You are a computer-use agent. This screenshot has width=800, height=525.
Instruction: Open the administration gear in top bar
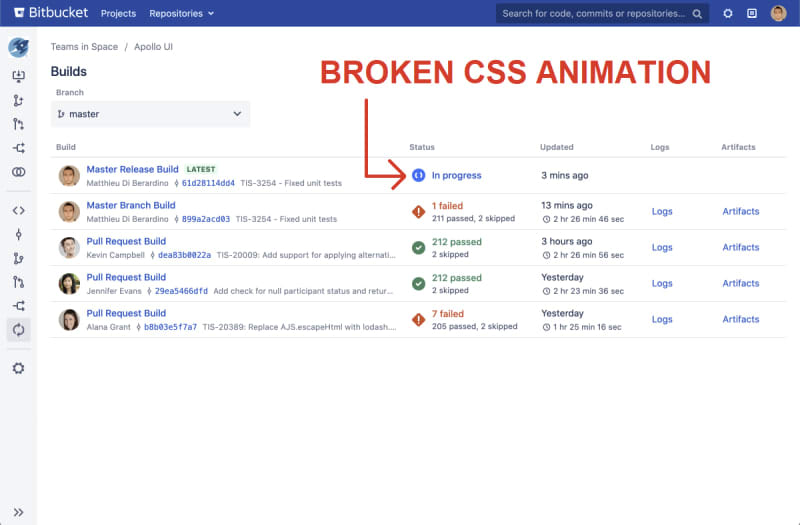point(727,13)
